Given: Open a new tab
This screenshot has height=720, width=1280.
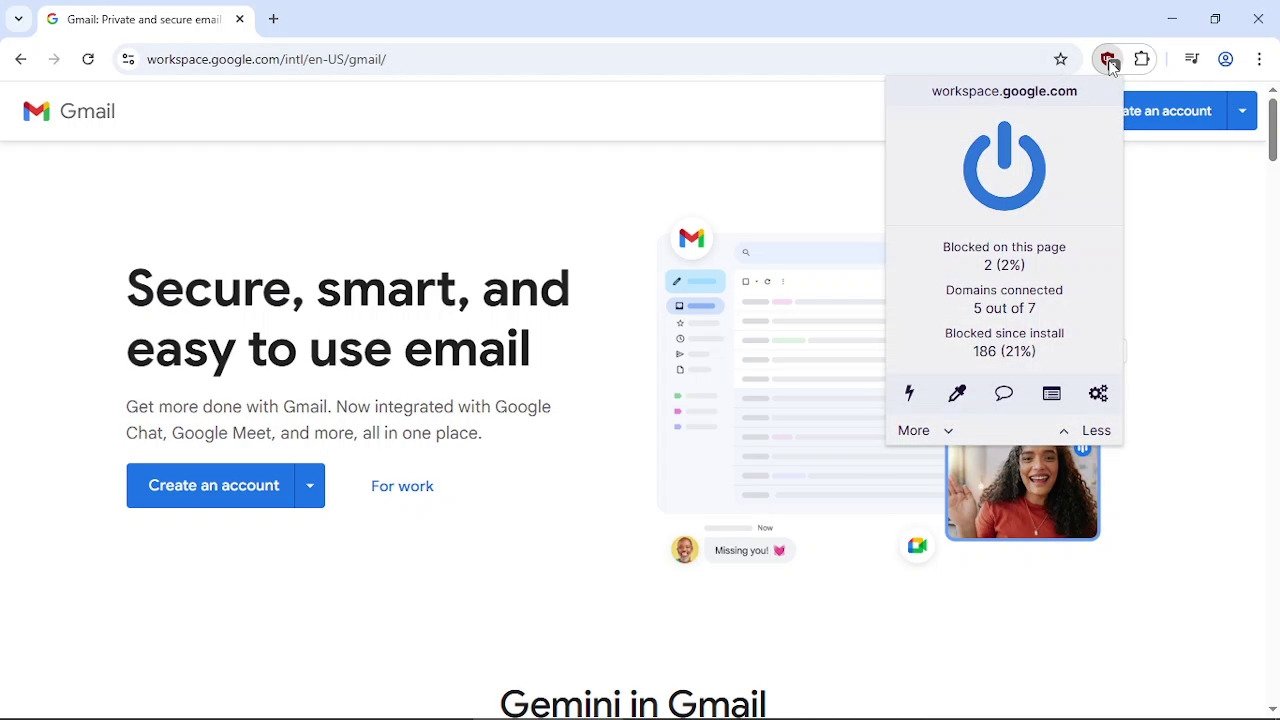Looking at the screenshot, I should tap(273, 19).
